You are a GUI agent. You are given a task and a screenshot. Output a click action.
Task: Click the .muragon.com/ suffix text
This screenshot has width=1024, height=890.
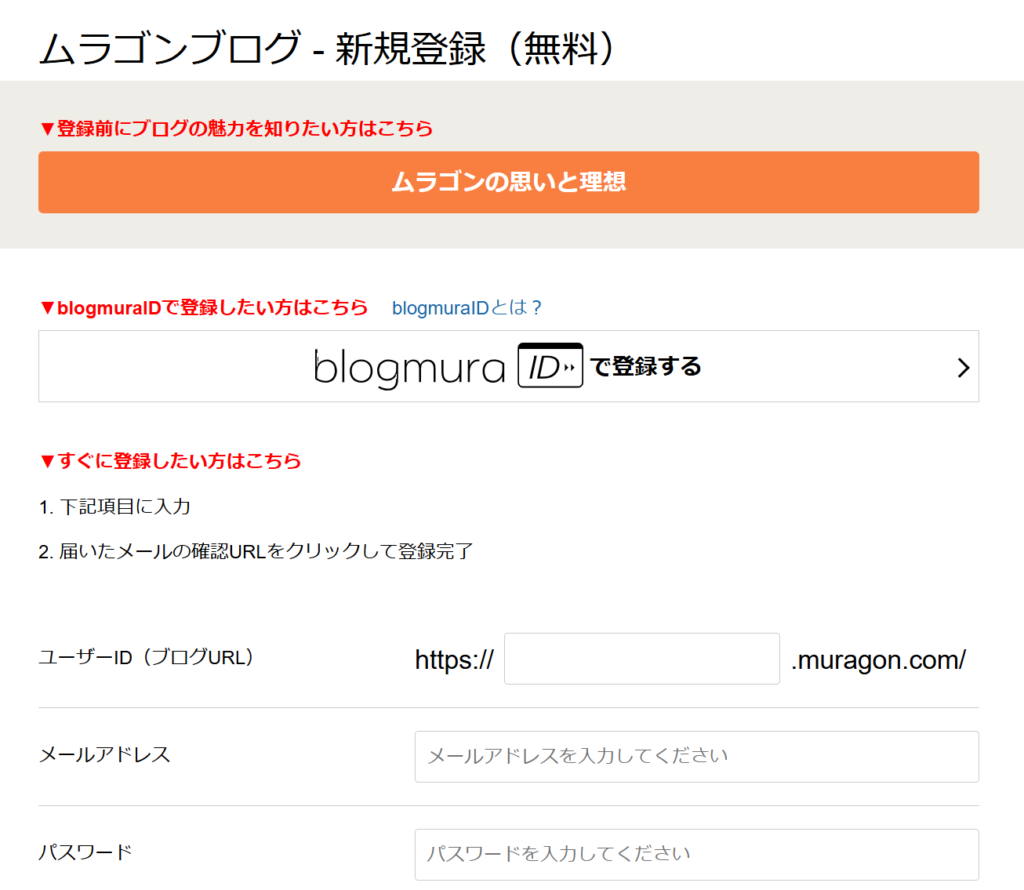point(878,660)
